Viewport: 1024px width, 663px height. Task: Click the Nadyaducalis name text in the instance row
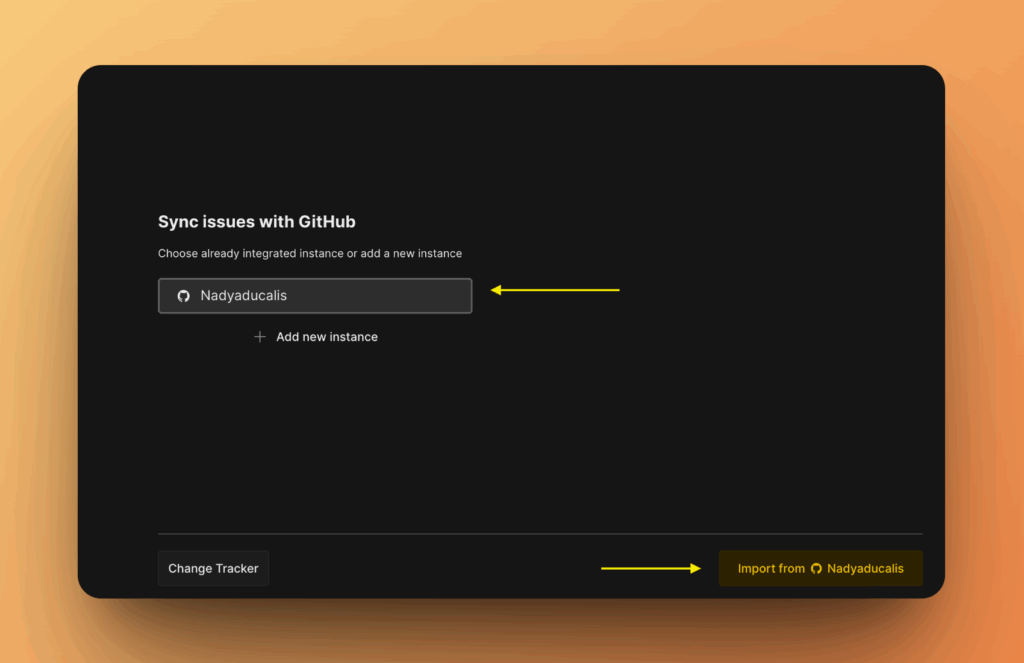pos(243,296)
